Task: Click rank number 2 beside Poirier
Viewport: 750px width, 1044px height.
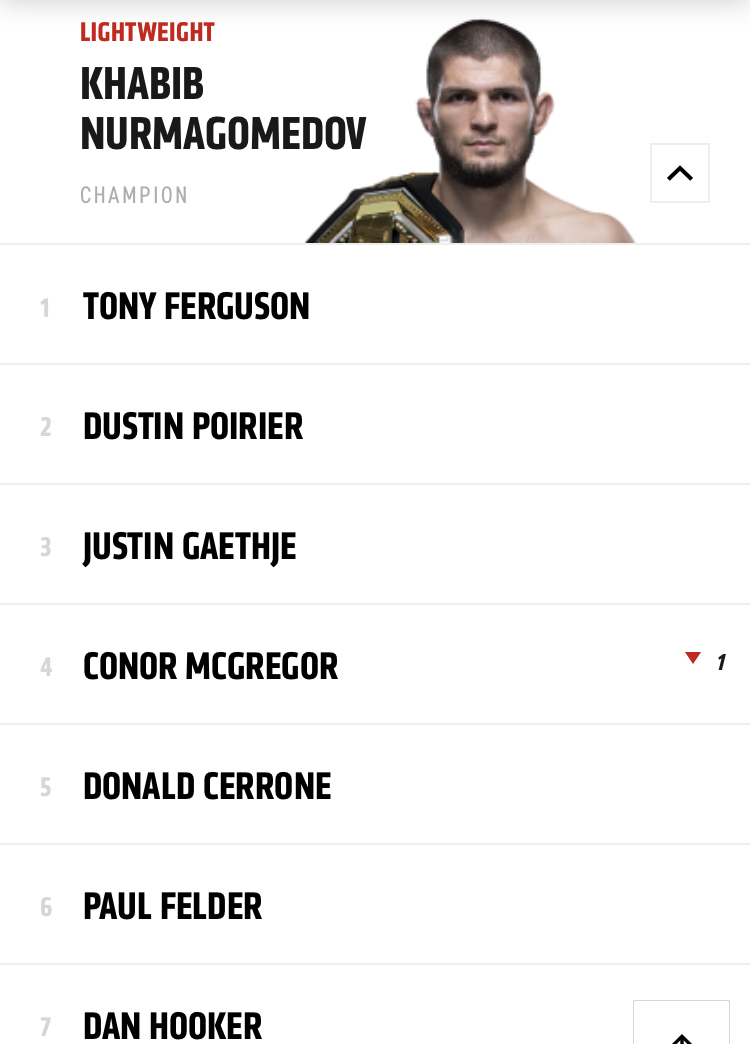Action: pyautogui.click(x=45, y=427)
